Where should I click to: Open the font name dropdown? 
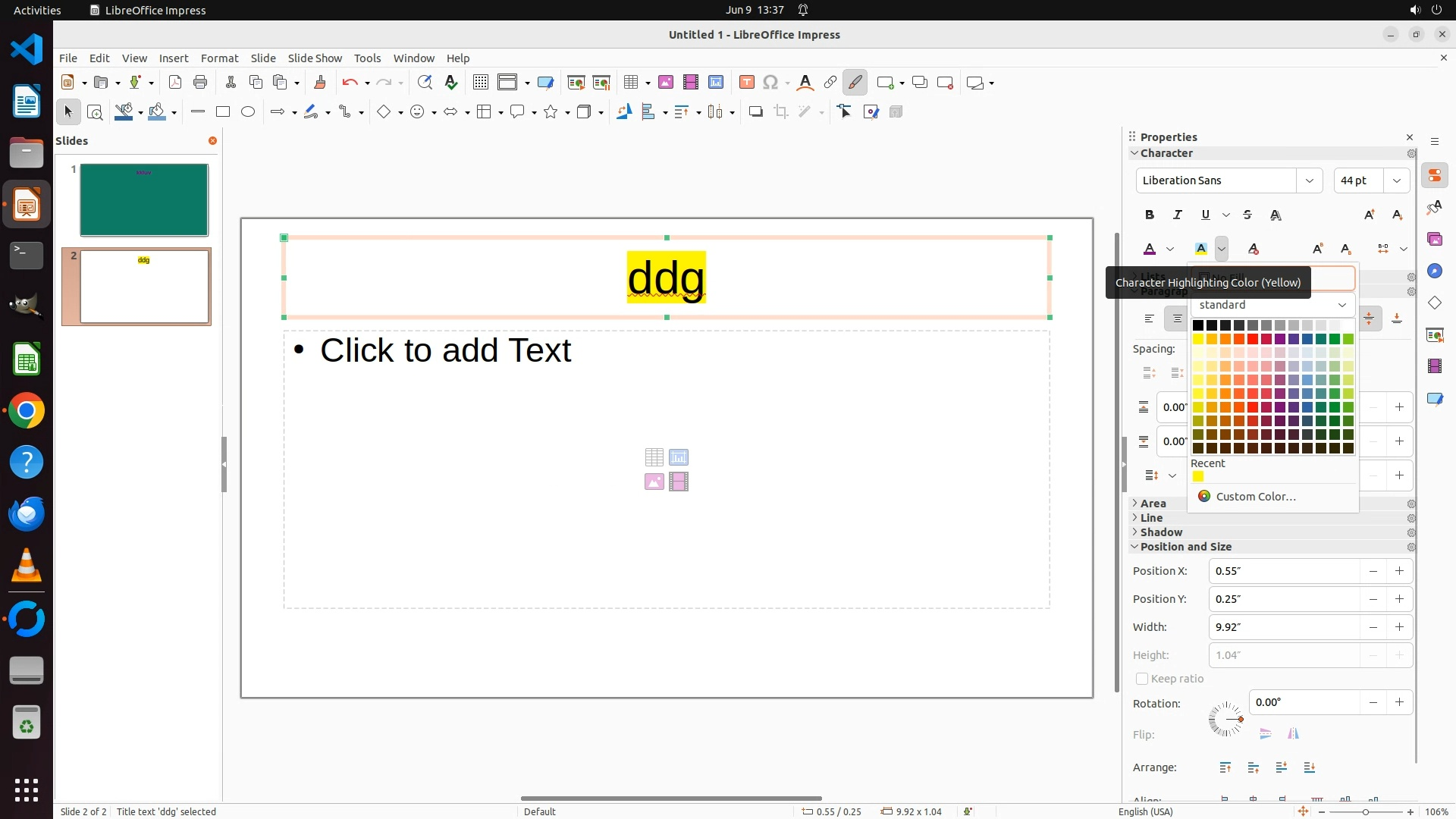(x=1309, y=180)
